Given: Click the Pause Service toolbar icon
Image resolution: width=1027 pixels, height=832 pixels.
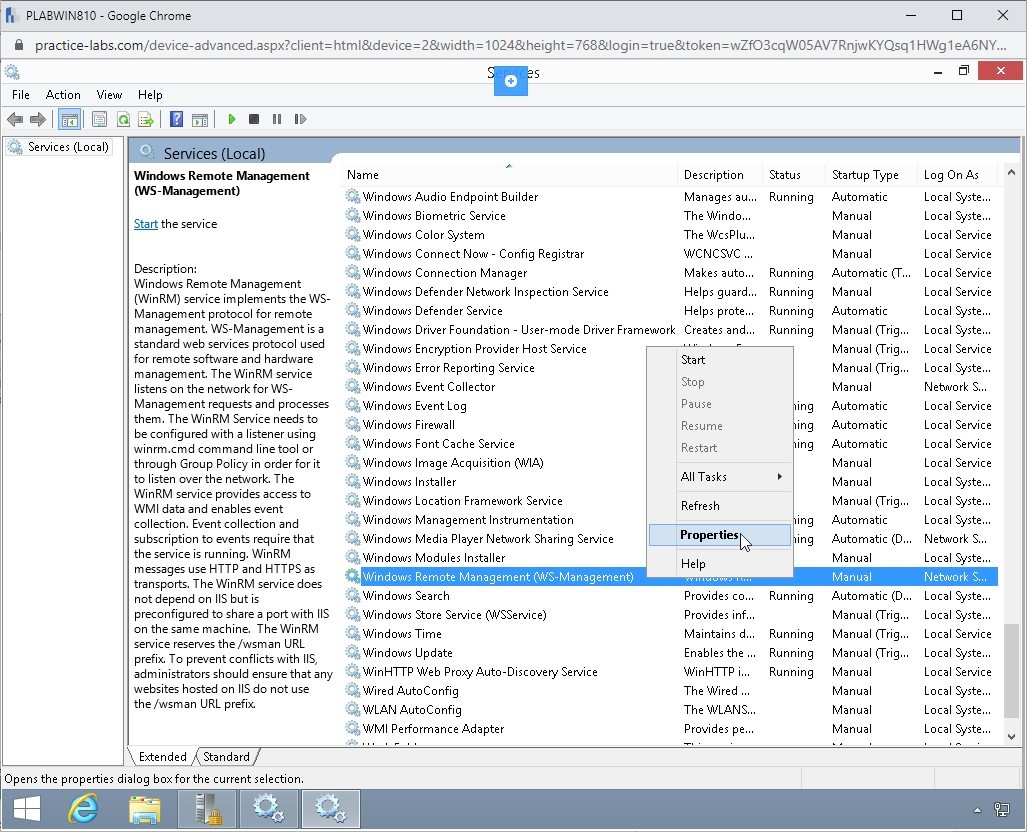Looking at the screenshot, I should pyautogui.click(x=277, y=119).
